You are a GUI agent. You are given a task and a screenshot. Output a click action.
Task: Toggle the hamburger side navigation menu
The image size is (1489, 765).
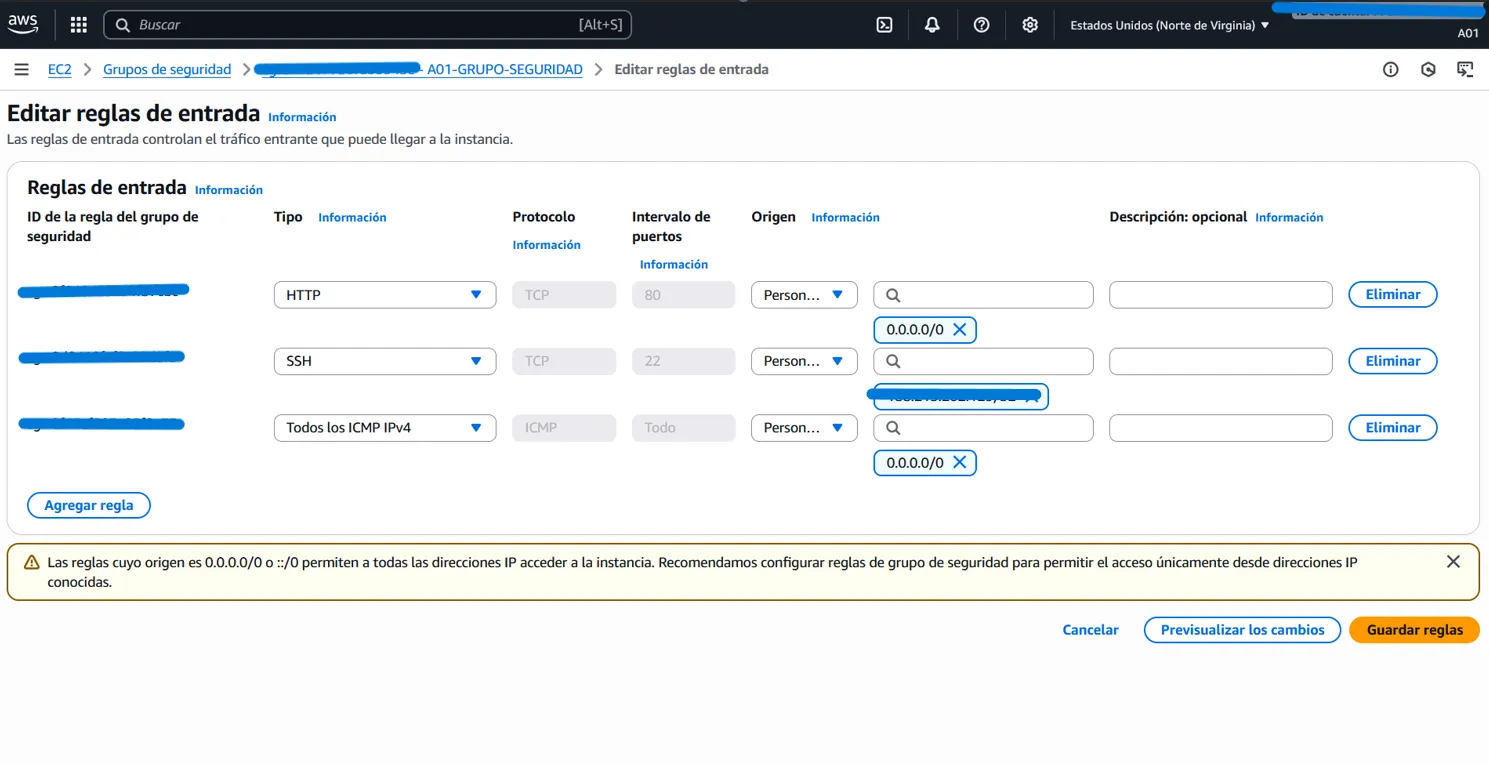click(x=21, y=70)
